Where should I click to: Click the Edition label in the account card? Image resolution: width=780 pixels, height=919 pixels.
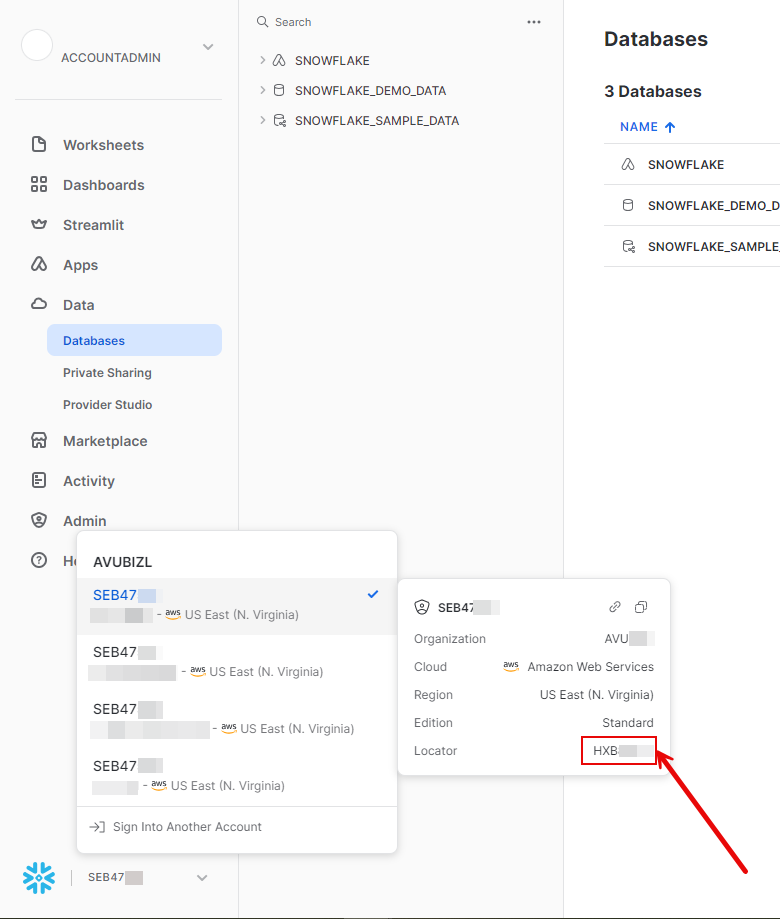point(433,722)
